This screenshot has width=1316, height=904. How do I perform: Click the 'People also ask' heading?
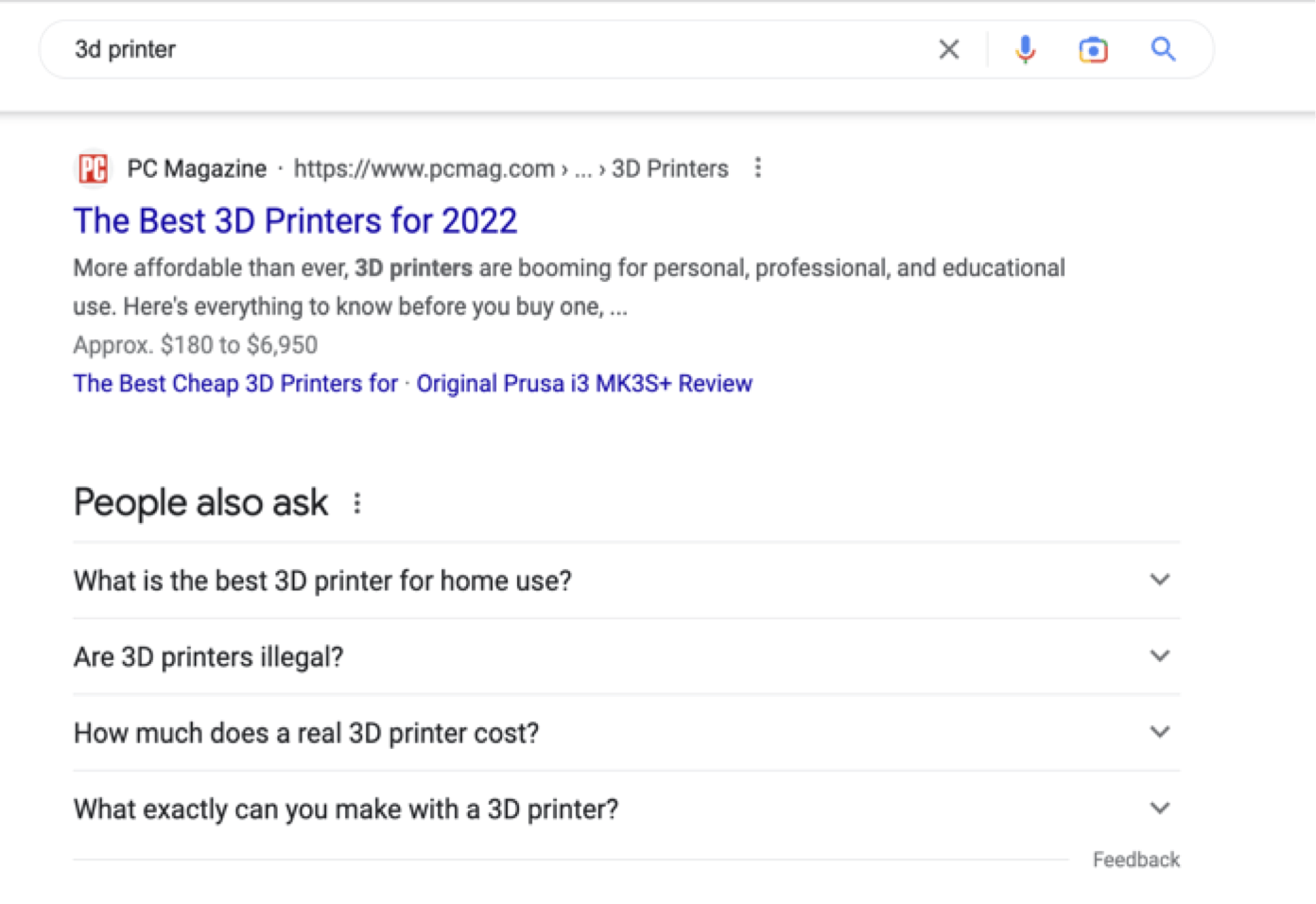click(201, 503)
